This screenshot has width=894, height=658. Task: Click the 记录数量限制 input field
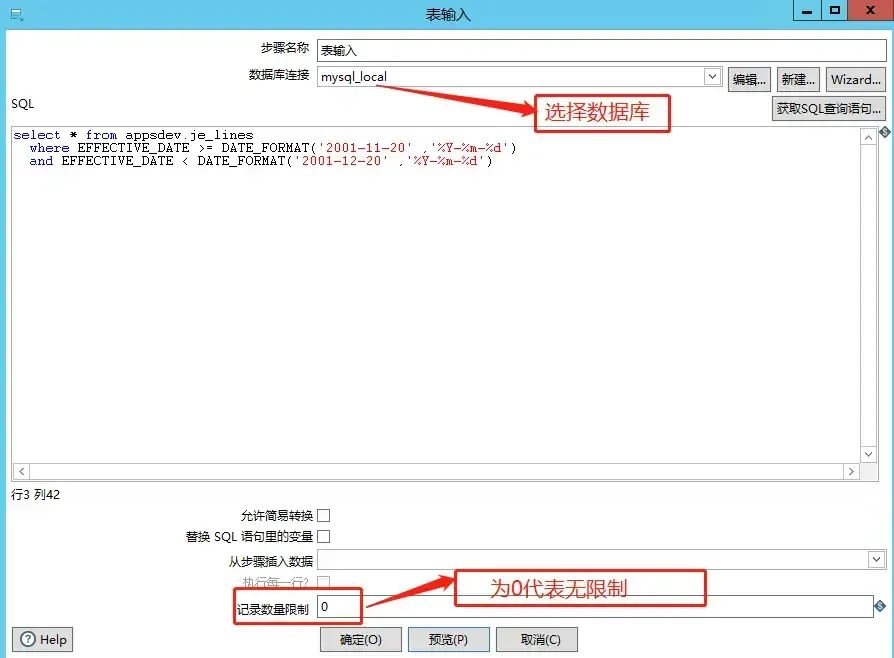[x=595, y=606]
